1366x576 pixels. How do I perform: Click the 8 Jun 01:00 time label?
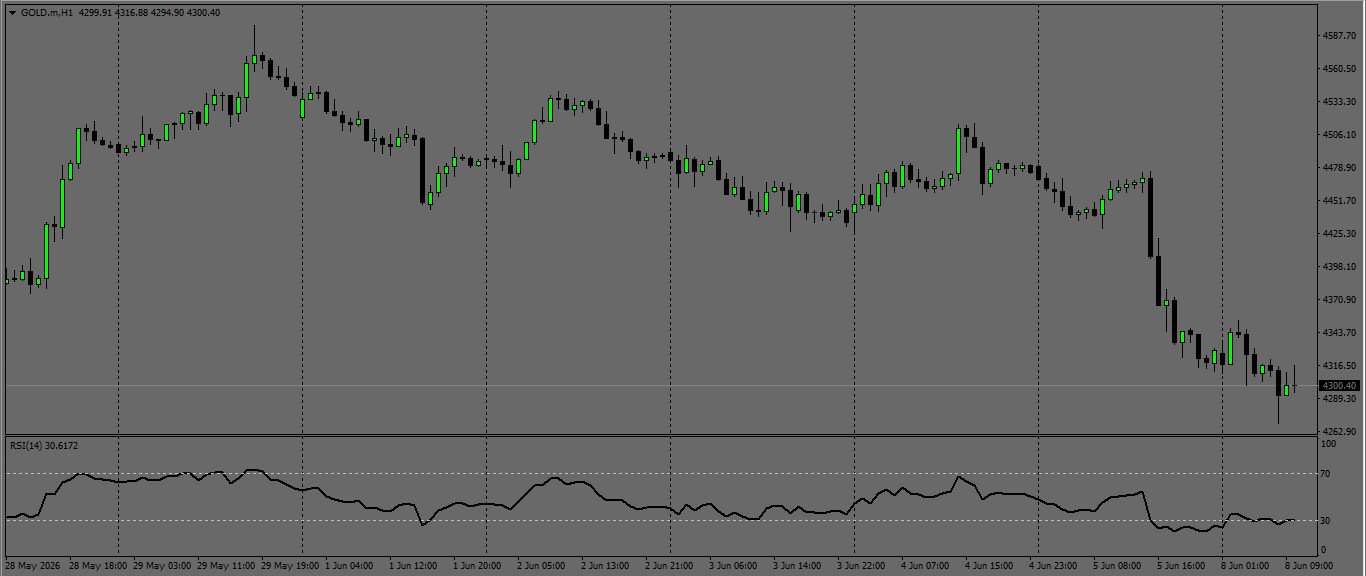coord(1245,566)
